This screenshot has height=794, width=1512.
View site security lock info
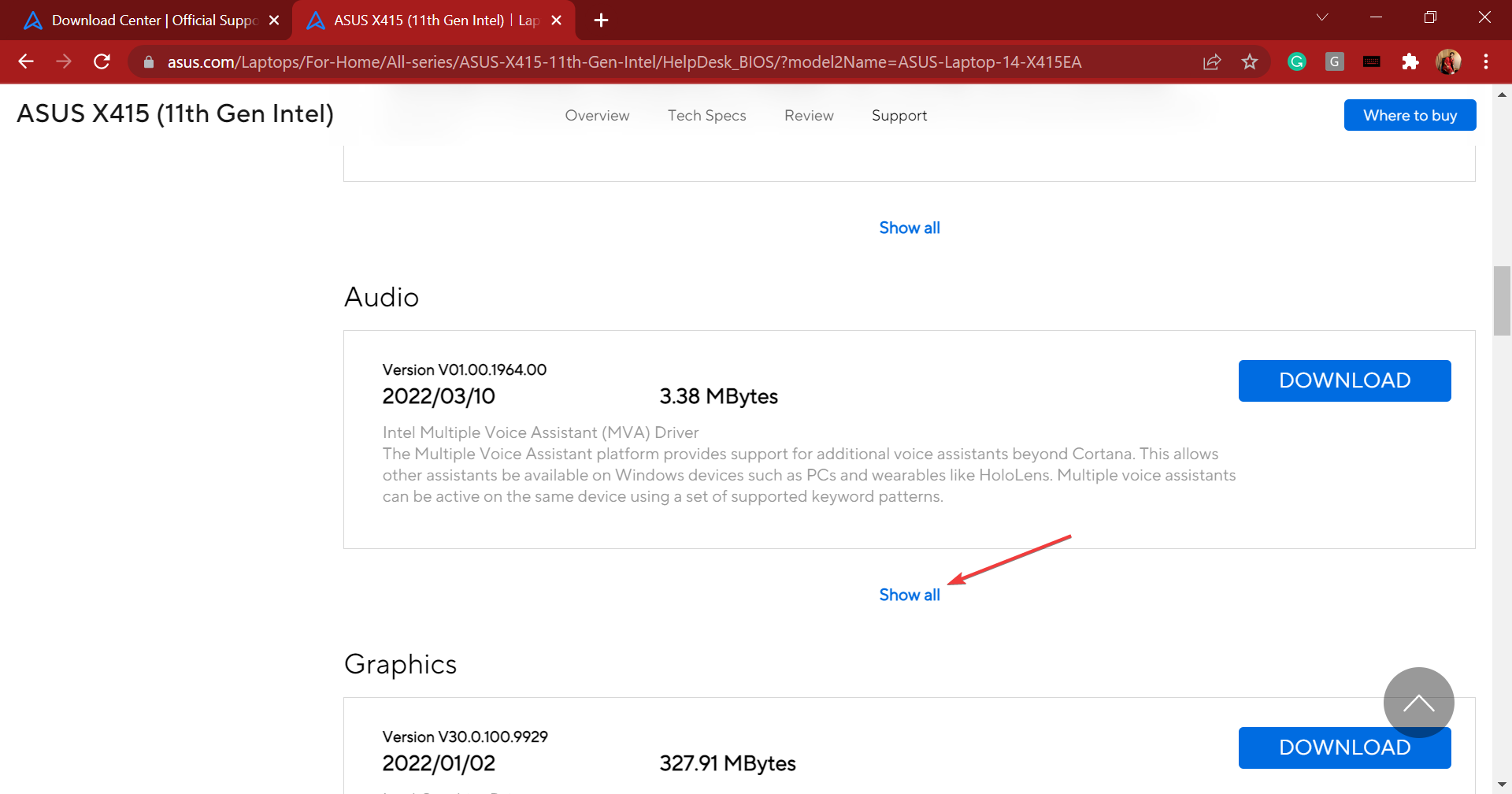(149, 61)
